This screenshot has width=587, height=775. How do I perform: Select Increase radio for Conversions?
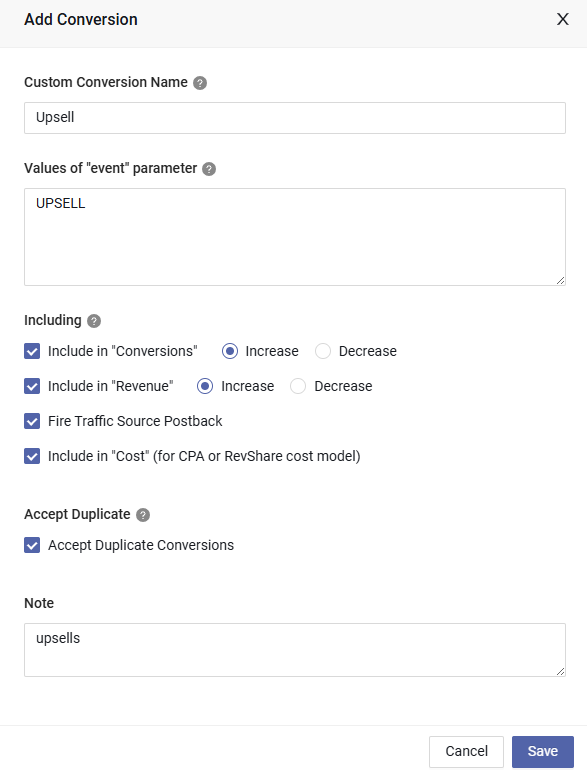(x=230, y=351)
